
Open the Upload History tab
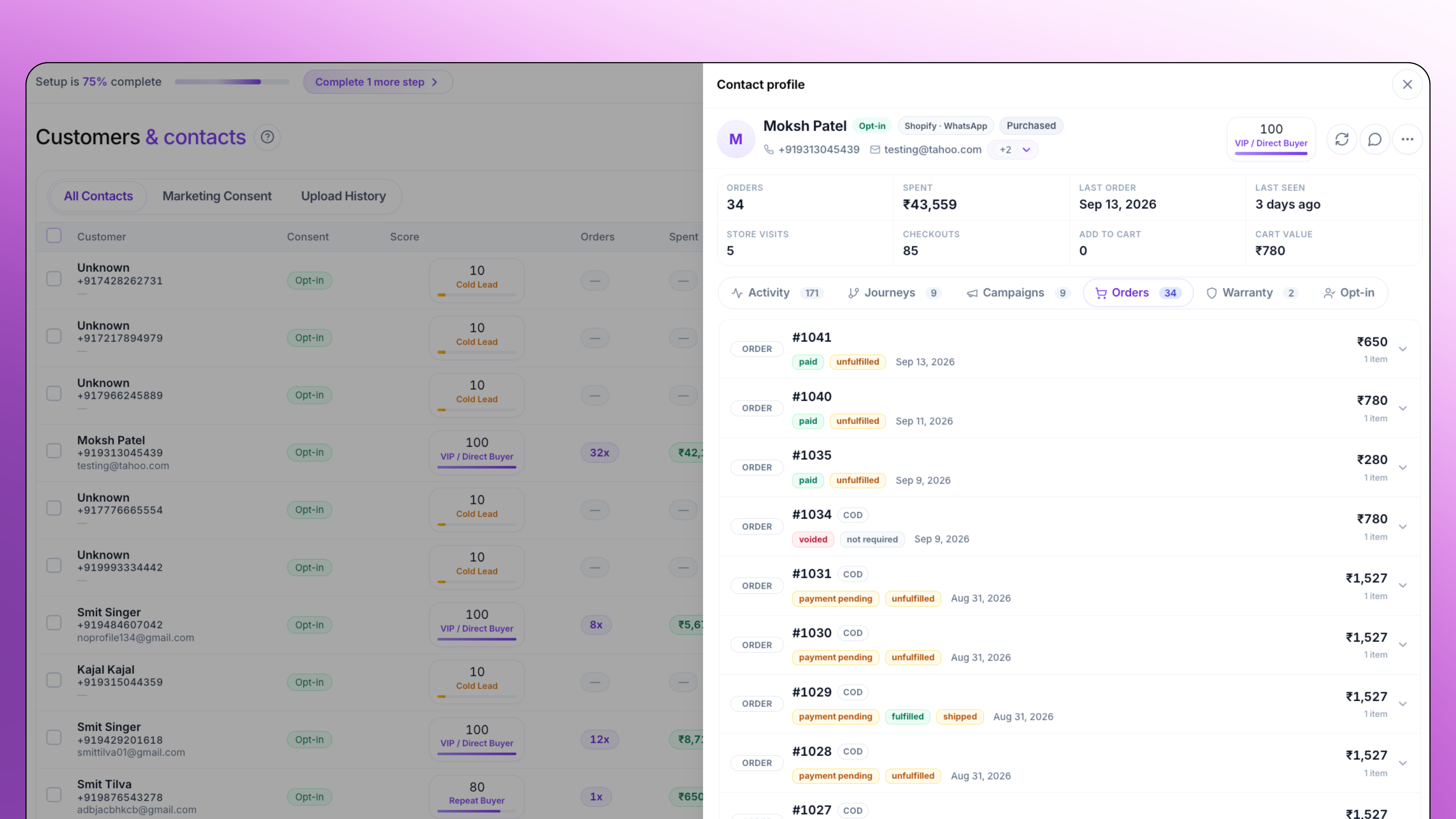coord(344,196)
